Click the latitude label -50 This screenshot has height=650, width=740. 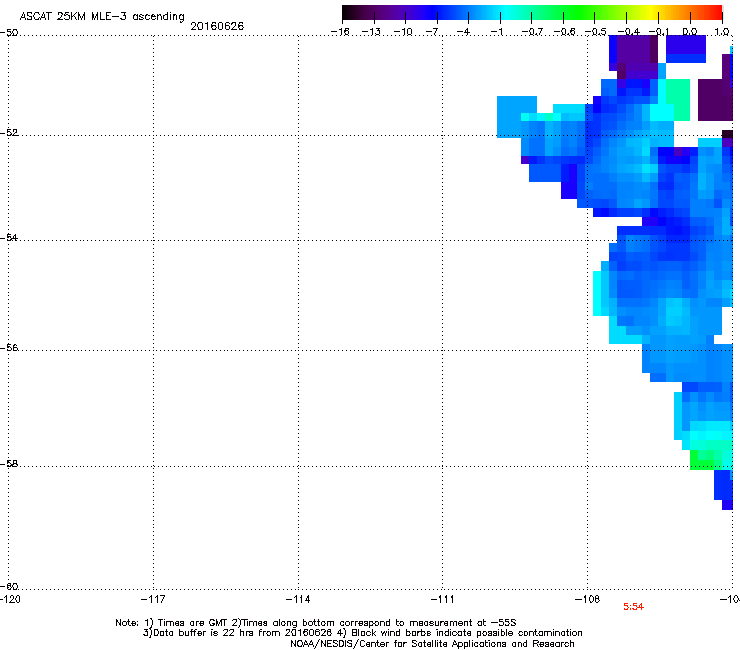point(9,33)
